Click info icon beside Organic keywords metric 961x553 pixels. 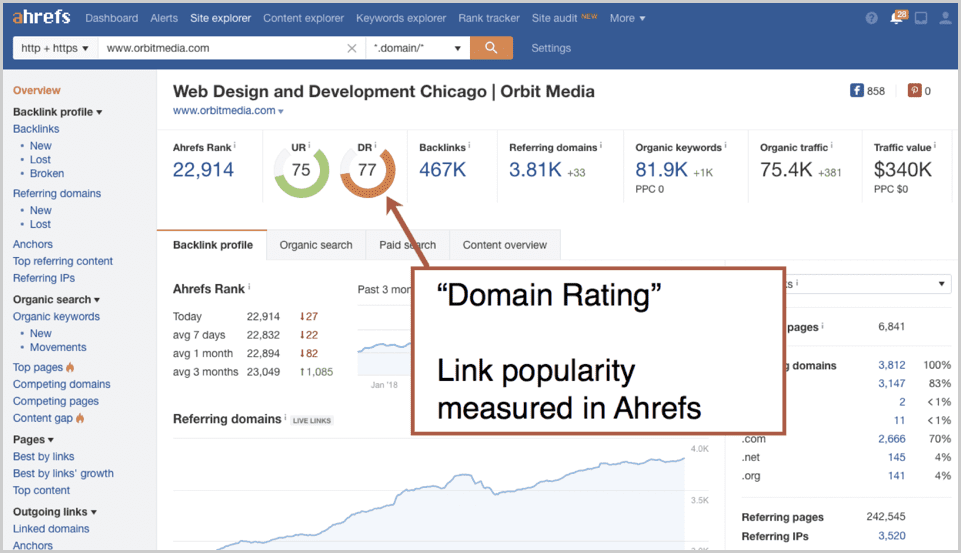click(726, 146)
